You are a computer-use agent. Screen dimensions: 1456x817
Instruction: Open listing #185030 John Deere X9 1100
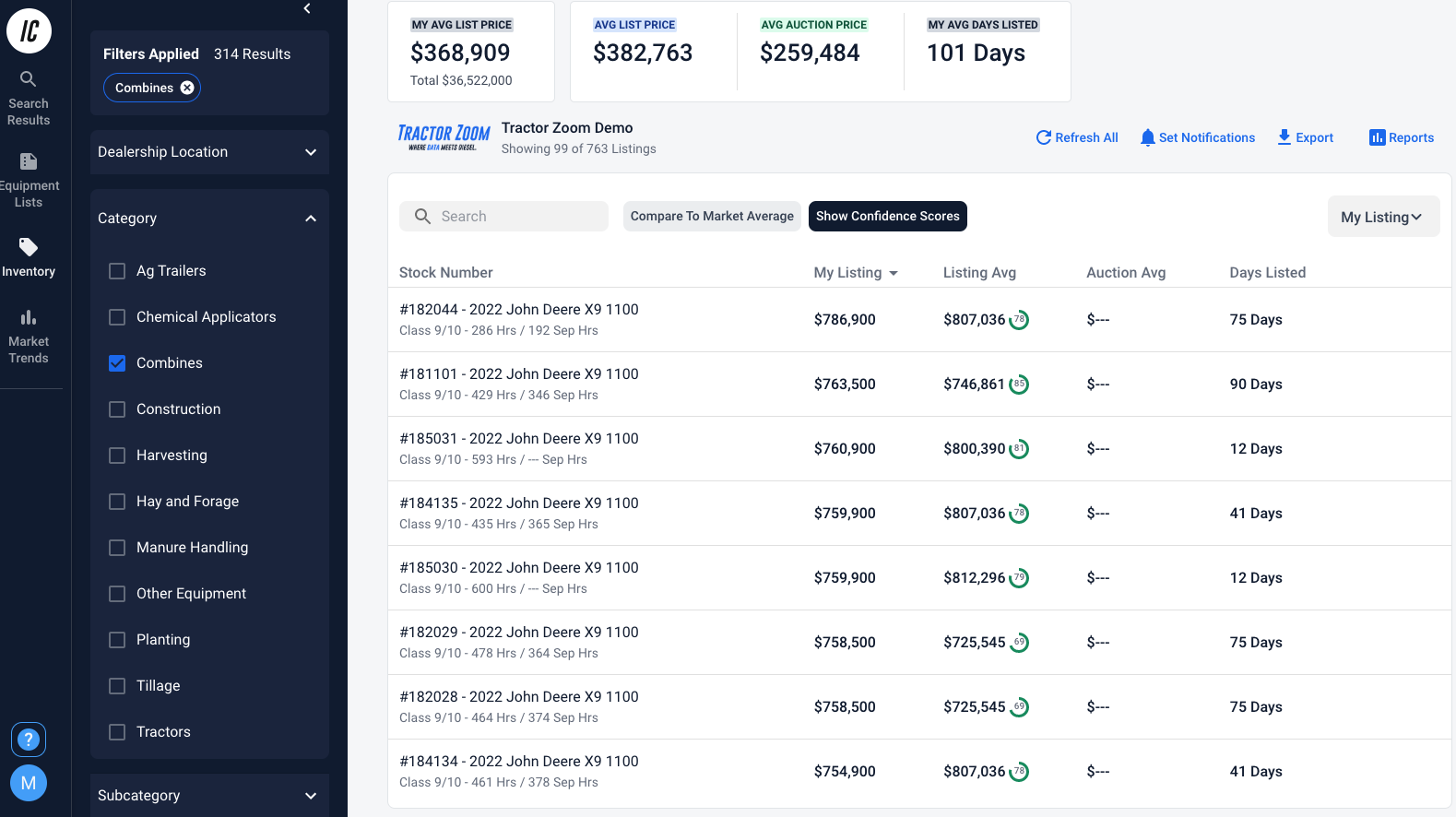(519, 568)
